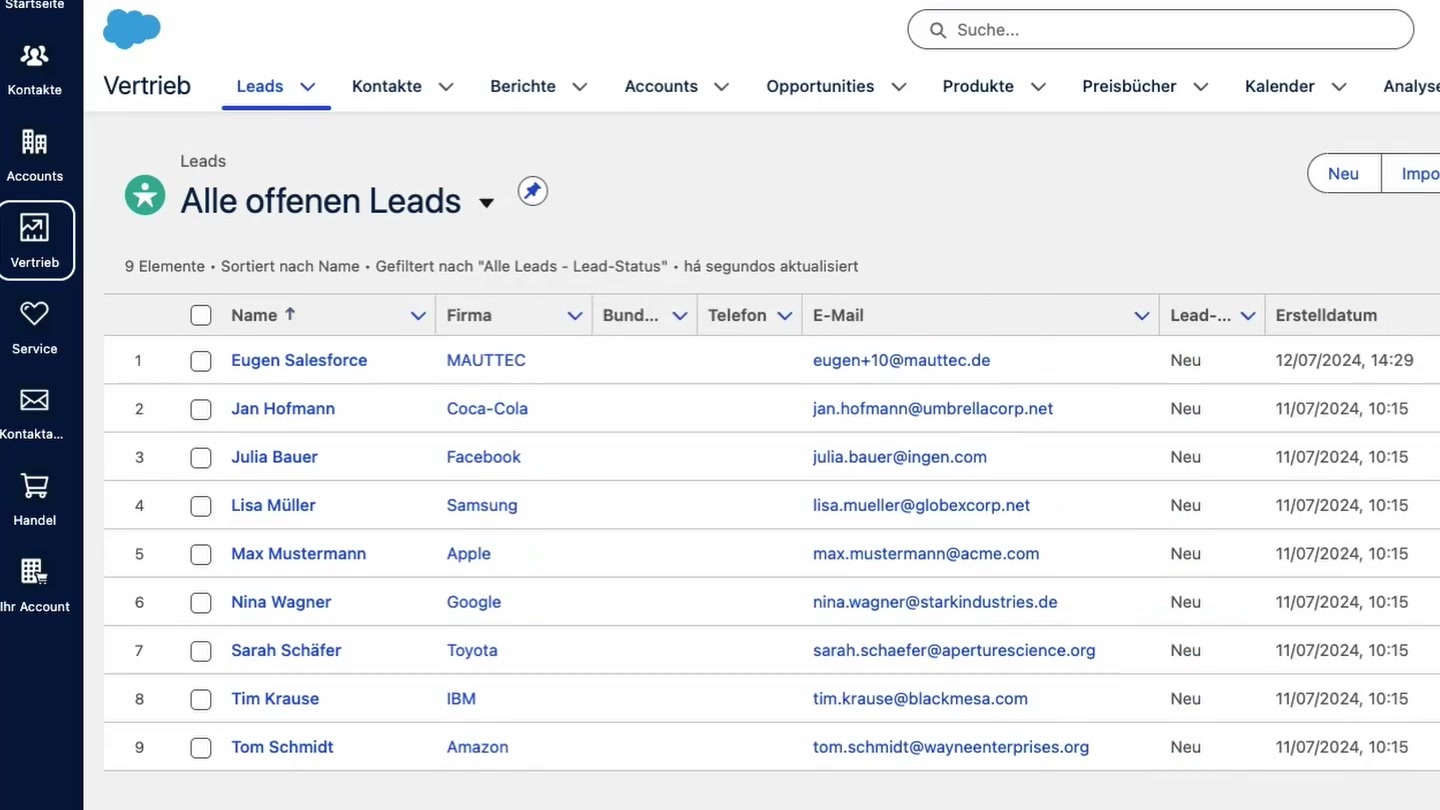This screenshot has width=1440, height=810.
Task: Click the Neu button to create a lead
Action: [x=1343, y=173]
